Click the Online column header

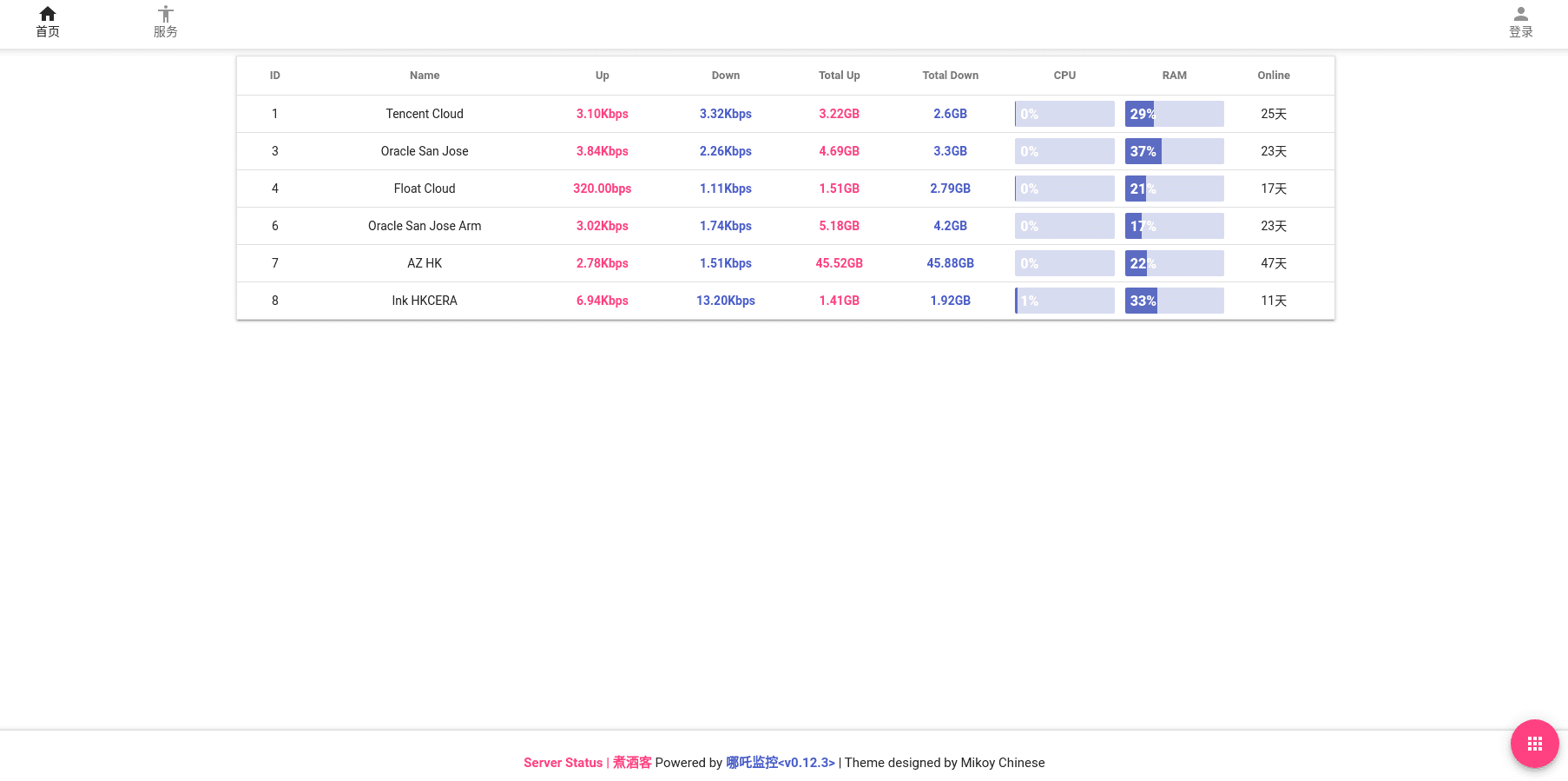(x=1273, y=76)
